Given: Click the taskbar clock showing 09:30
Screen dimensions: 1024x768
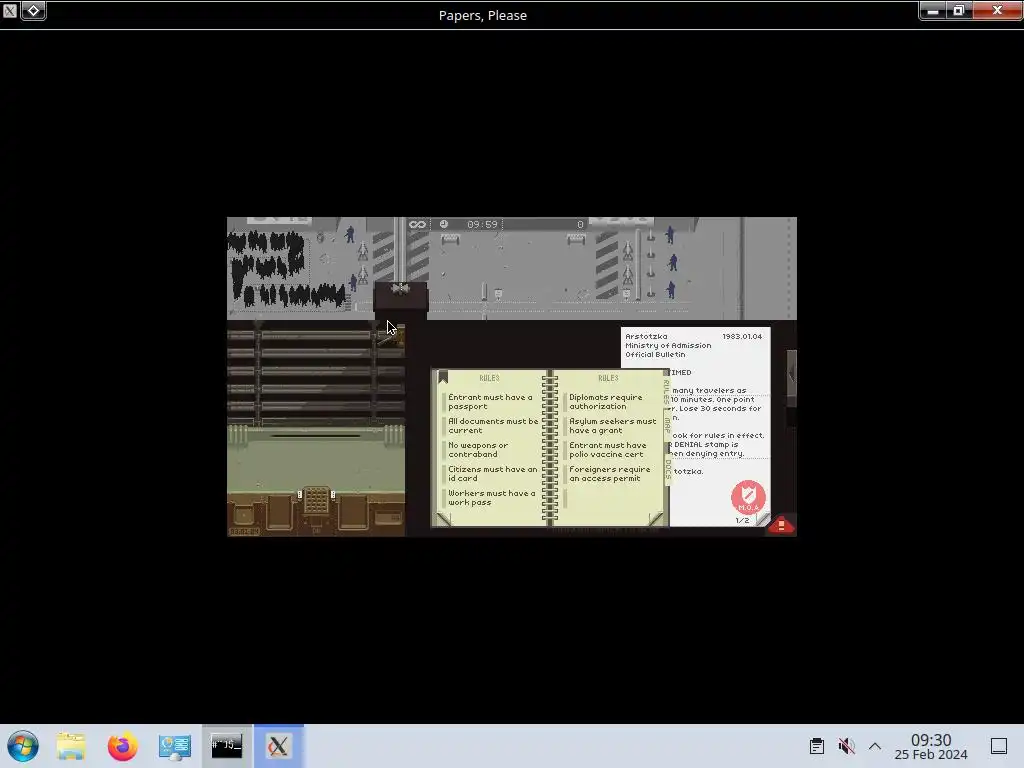Looking at the screenshot, I should 931,740.
